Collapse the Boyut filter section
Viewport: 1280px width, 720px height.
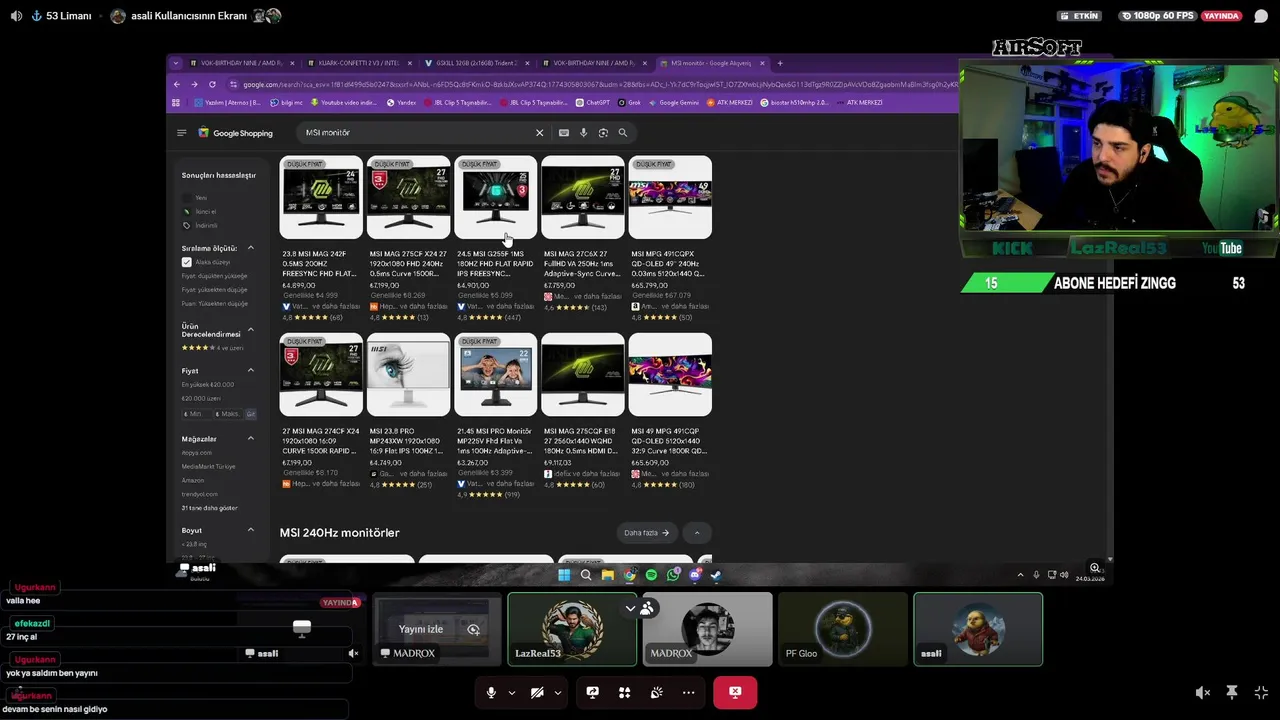pyautogui.click(x=250, y=530)
